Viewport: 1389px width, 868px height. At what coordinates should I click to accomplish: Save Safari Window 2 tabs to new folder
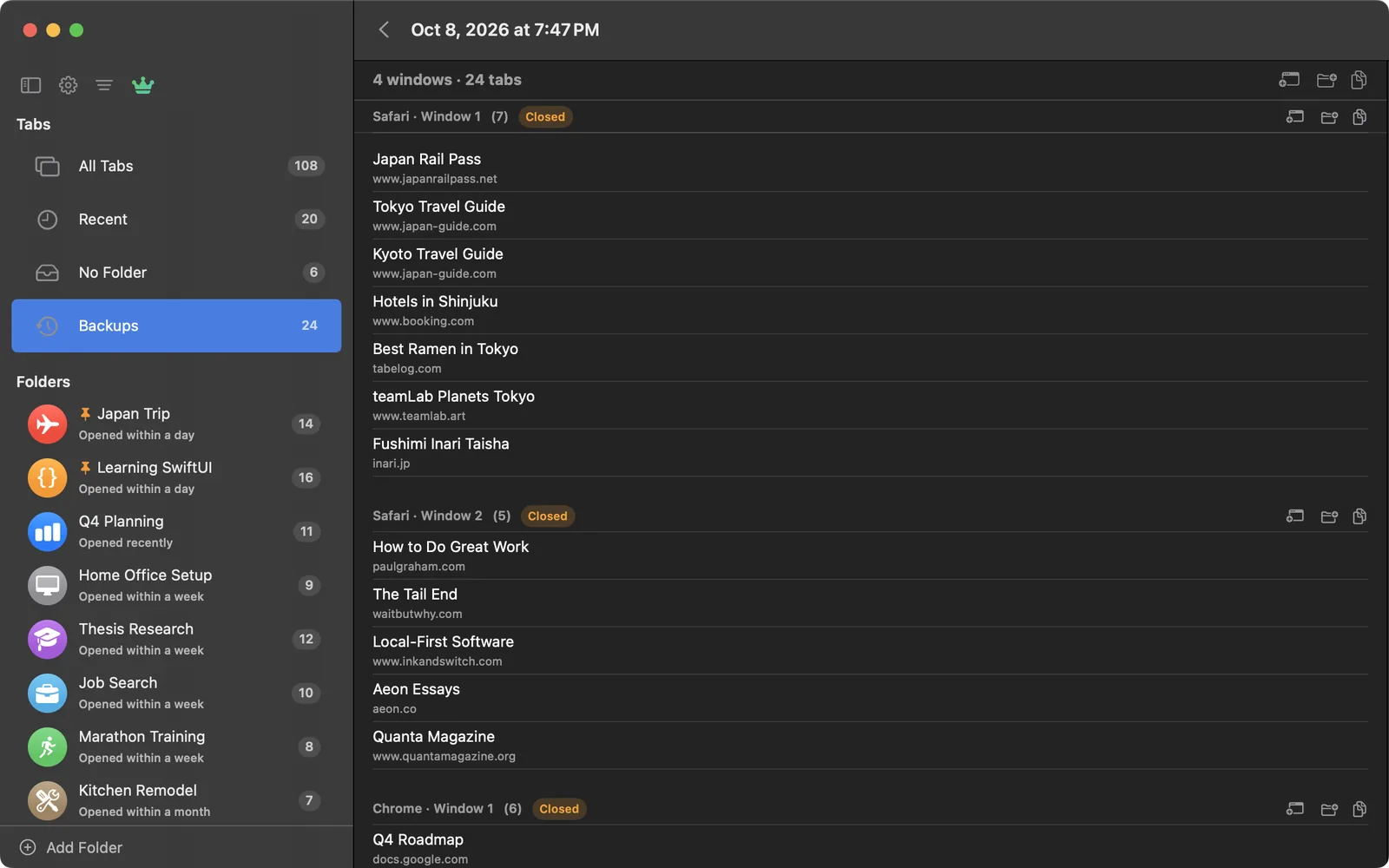pos(1329,516)
